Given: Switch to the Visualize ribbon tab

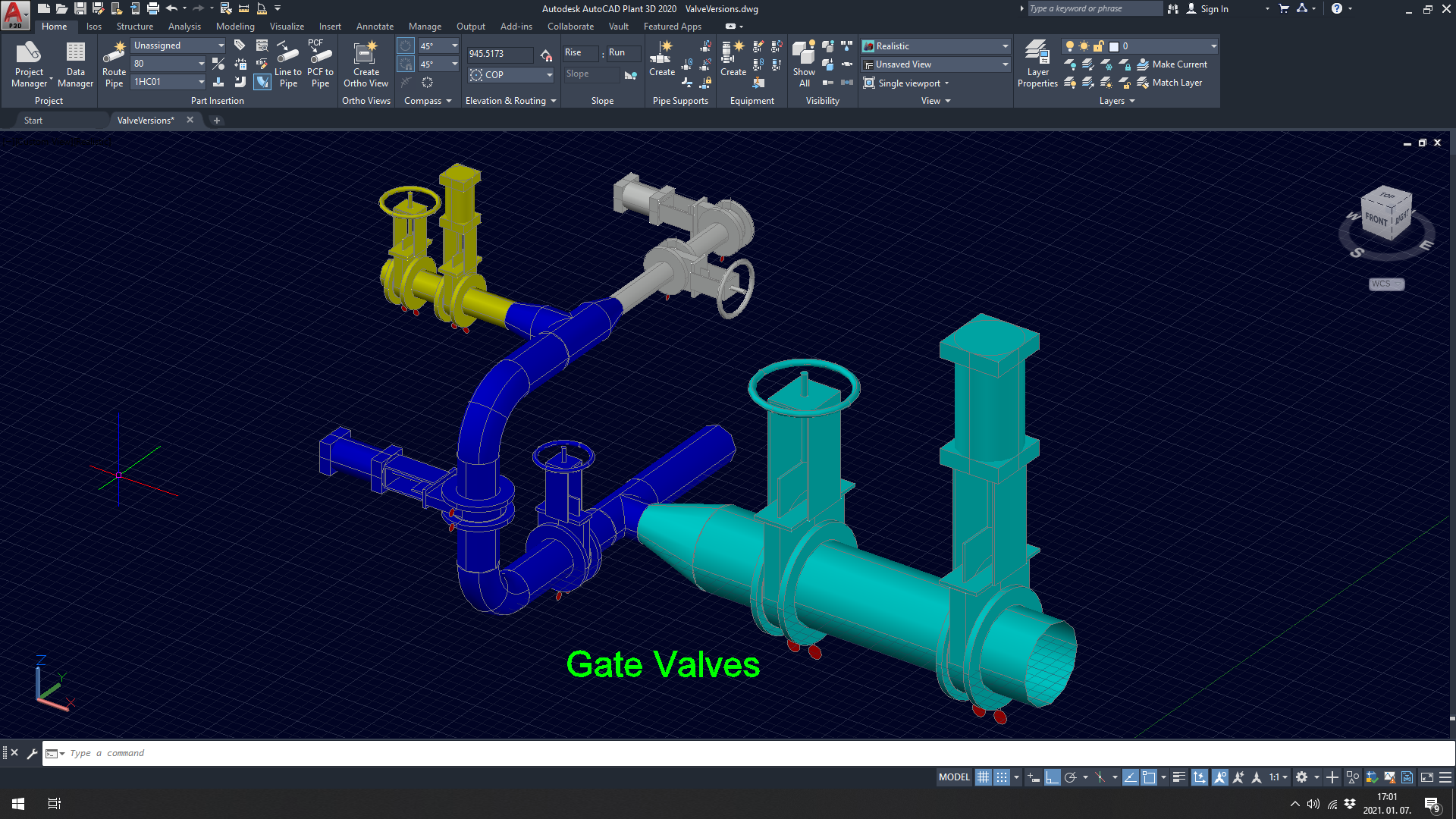Looking at the screenshot, I should (x=287, y=27).
